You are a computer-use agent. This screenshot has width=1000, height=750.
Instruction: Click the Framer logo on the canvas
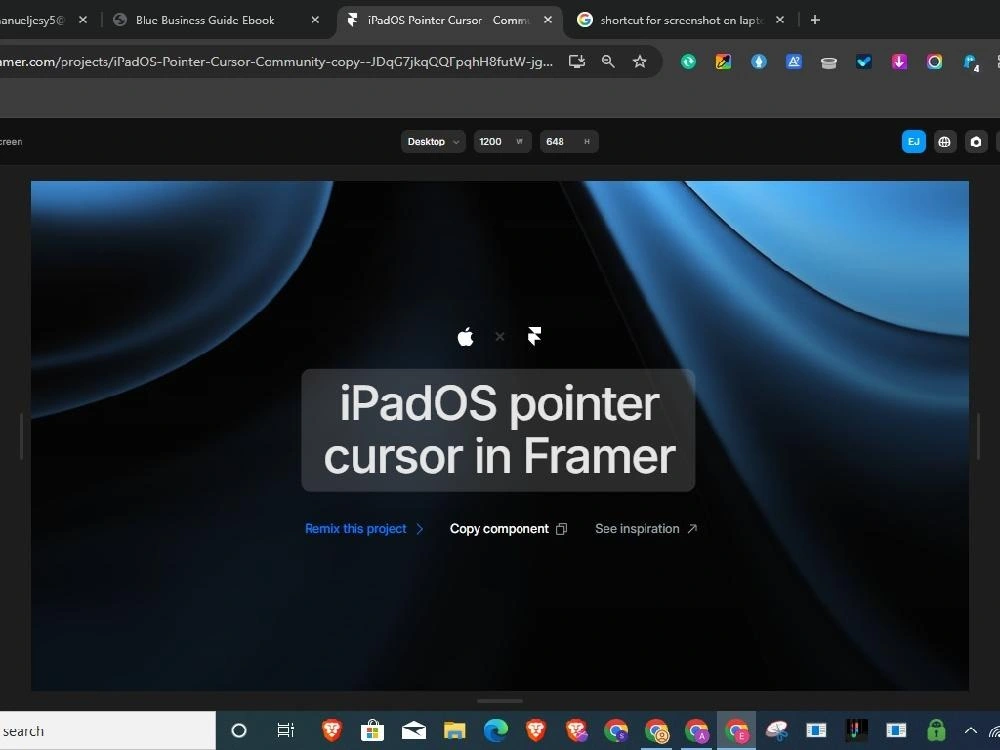pyautogui.click(x=534, y=335)
